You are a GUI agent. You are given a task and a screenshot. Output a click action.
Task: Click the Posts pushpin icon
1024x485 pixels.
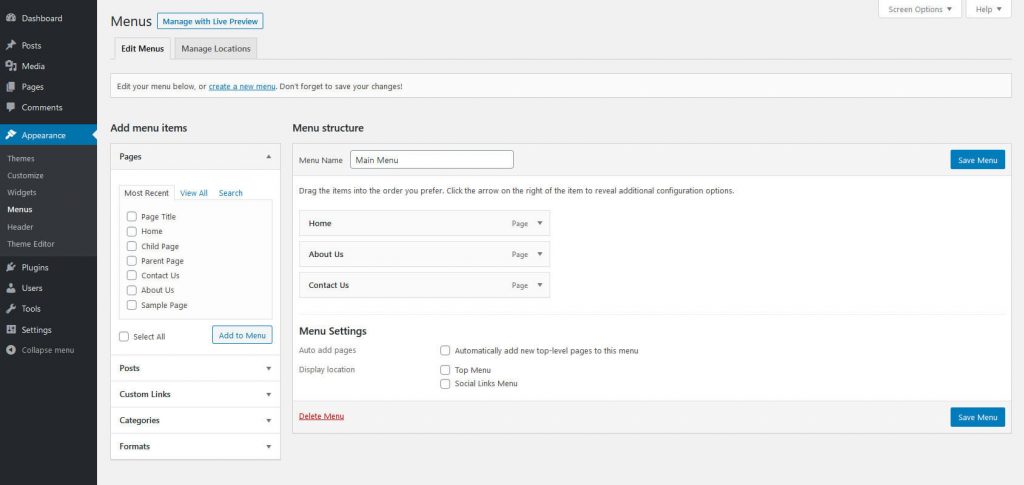point(10,46)
